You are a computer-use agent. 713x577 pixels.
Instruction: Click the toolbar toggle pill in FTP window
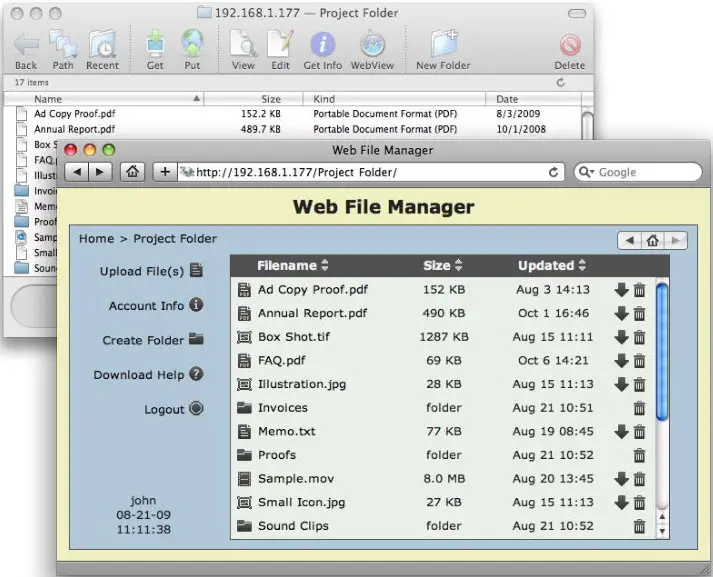(x=577, y=13)
